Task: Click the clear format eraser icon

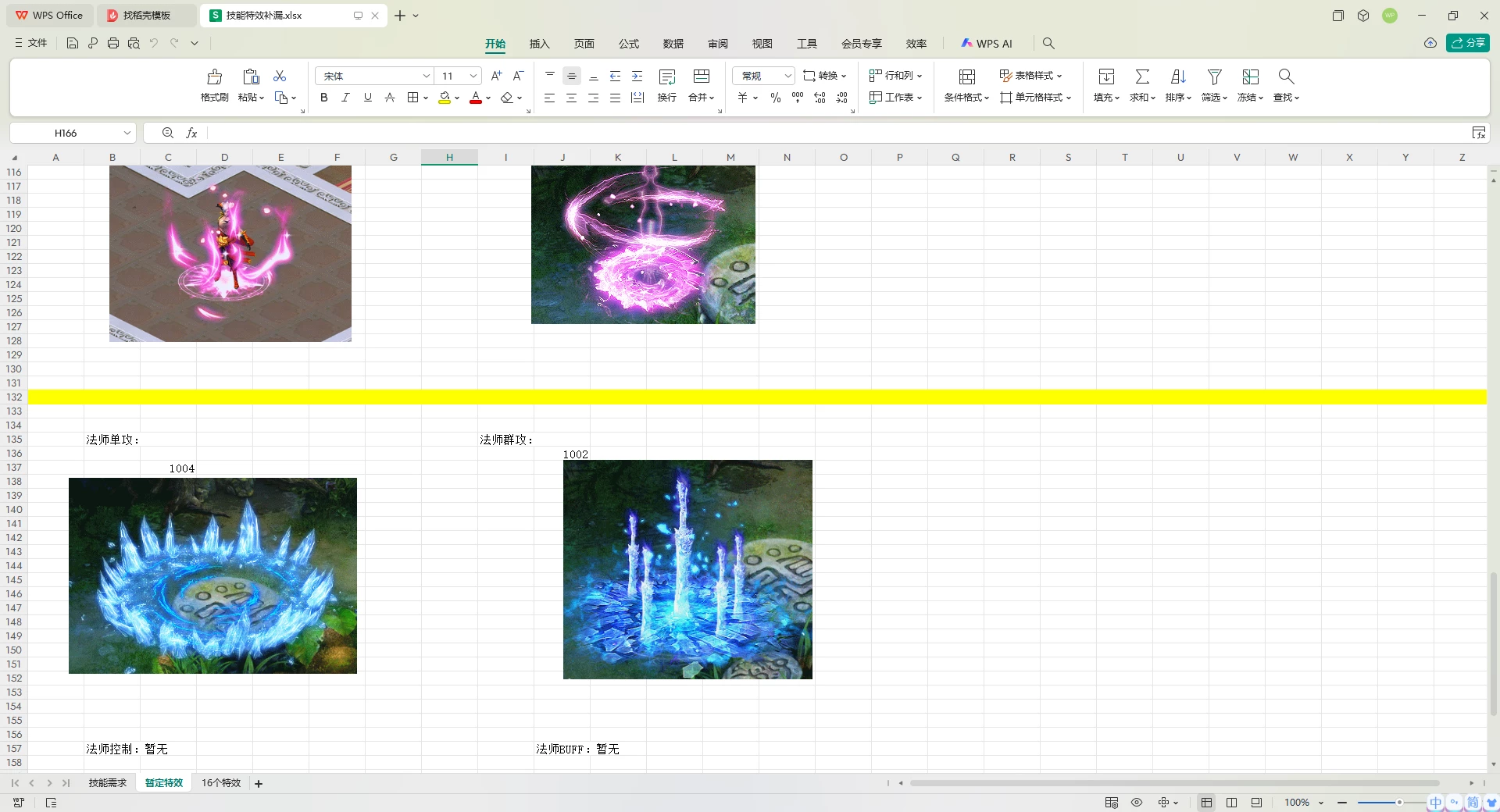Action: (x=507, y=98)
